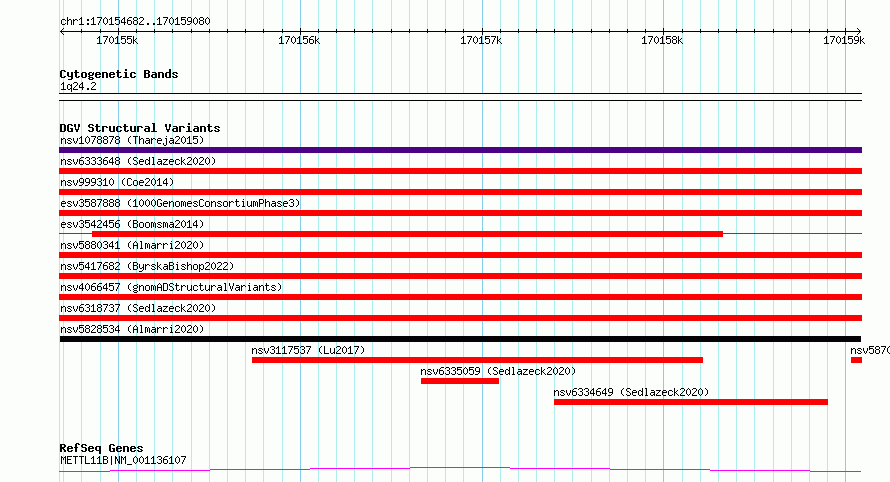
Task: Open the METTL11B|NM_001136107 gene label
Action: point(123,460)
